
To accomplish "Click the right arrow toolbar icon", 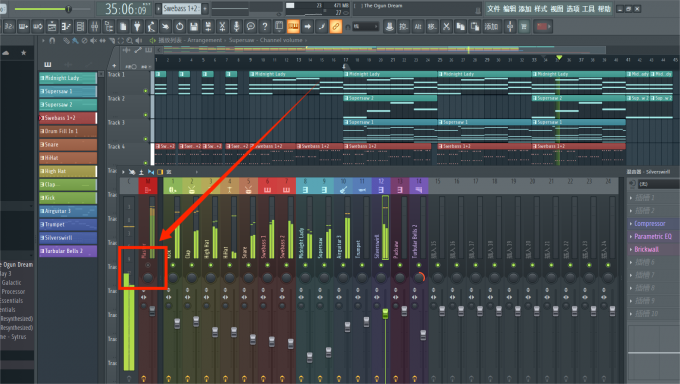I will 307,27.
